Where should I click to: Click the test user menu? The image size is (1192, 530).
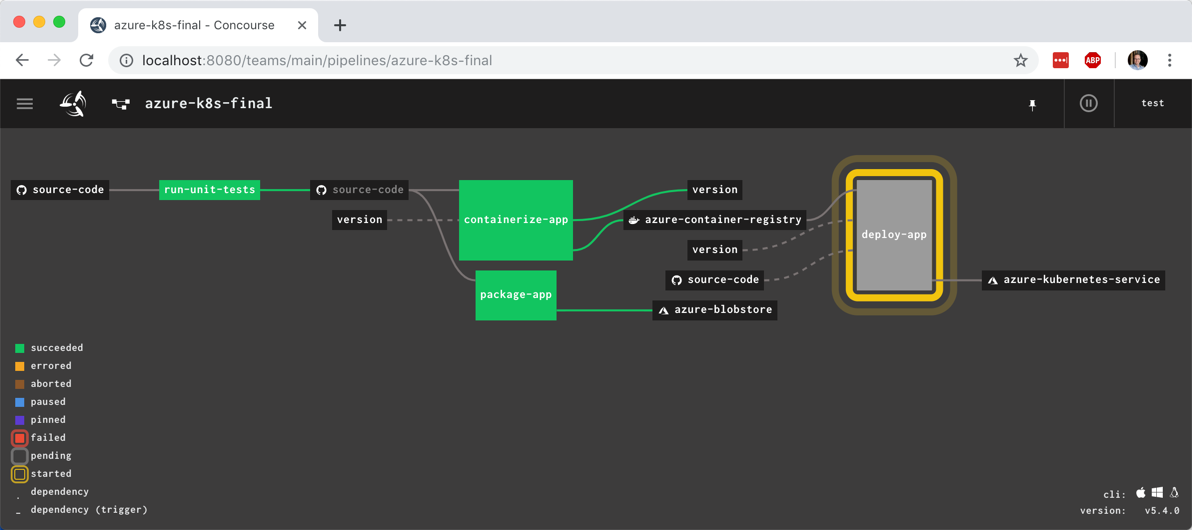[x=1153, y=103]
